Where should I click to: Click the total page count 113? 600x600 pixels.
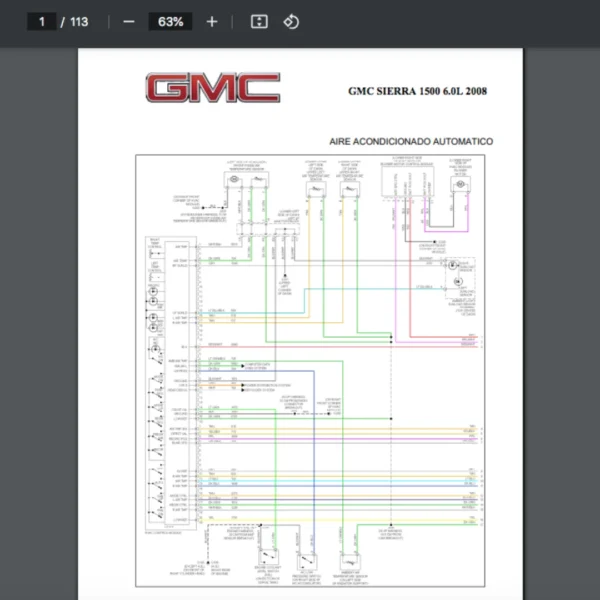click(79, 21)
